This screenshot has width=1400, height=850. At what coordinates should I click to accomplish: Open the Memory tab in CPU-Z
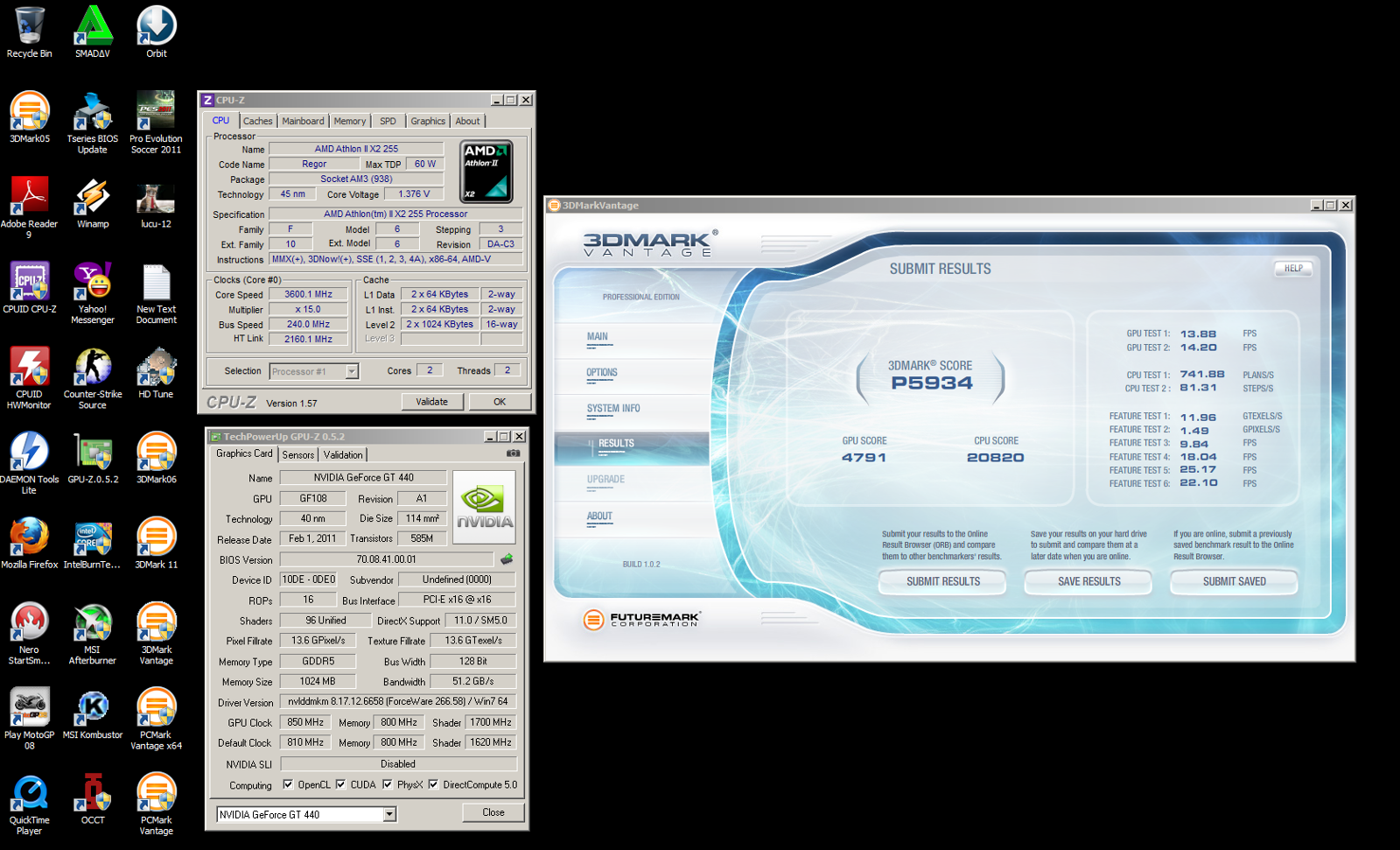[x=350, y=121]
